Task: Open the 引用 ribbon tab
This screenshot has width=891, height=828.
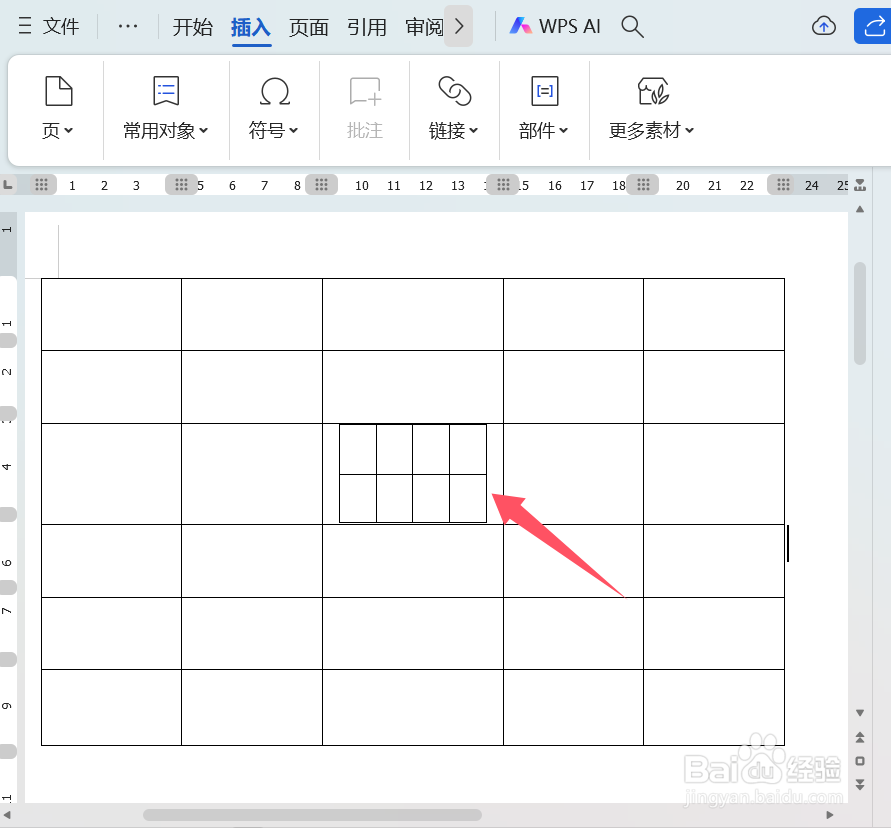Action: pyautogui.click(x=367, y=28)
